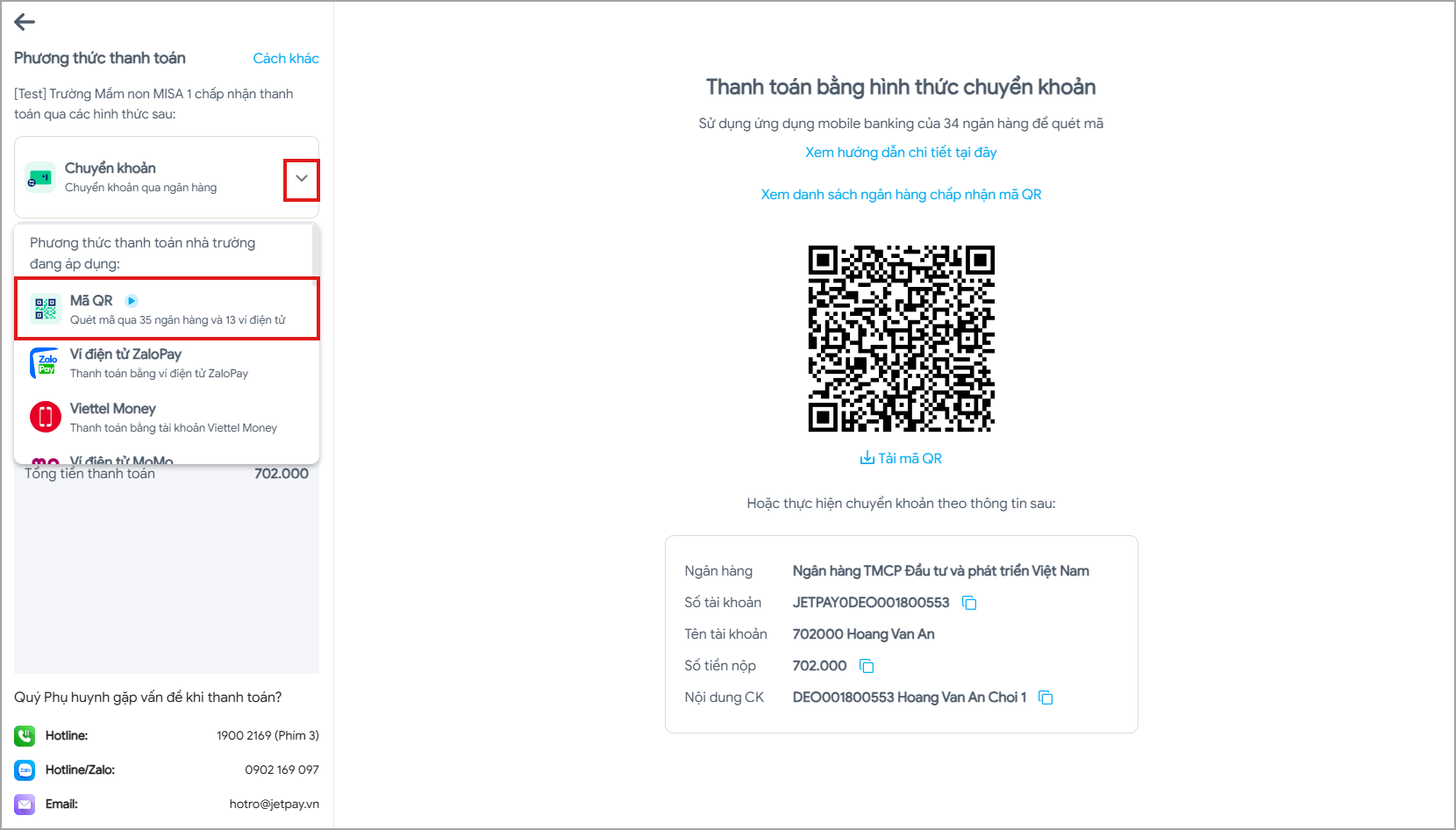Viewport: 1456px width, 830px height.
Task: Click the QR code image
Action: (901, 339)
